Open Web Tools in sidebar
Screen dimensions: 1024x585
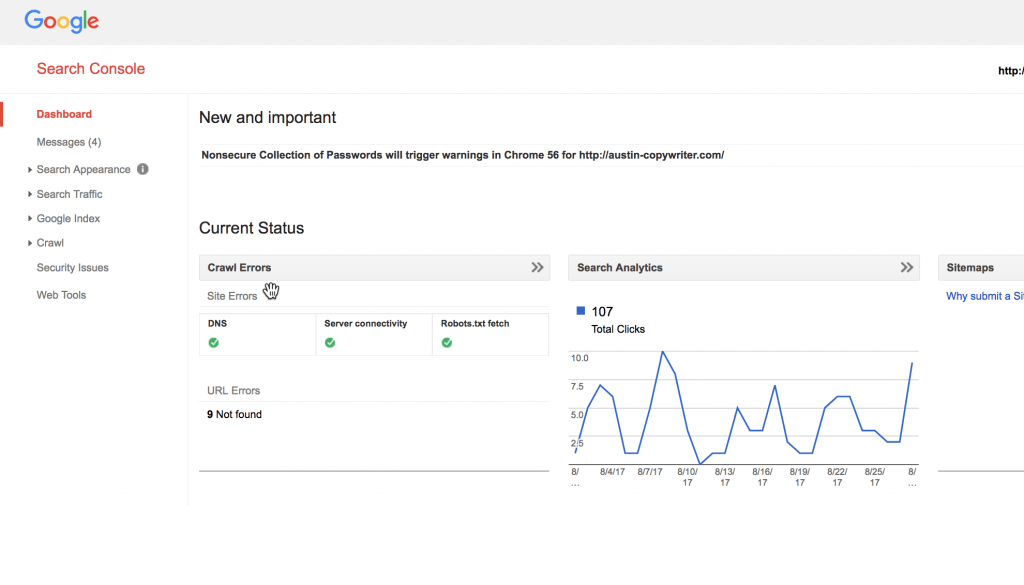click(x=61, y=295)
